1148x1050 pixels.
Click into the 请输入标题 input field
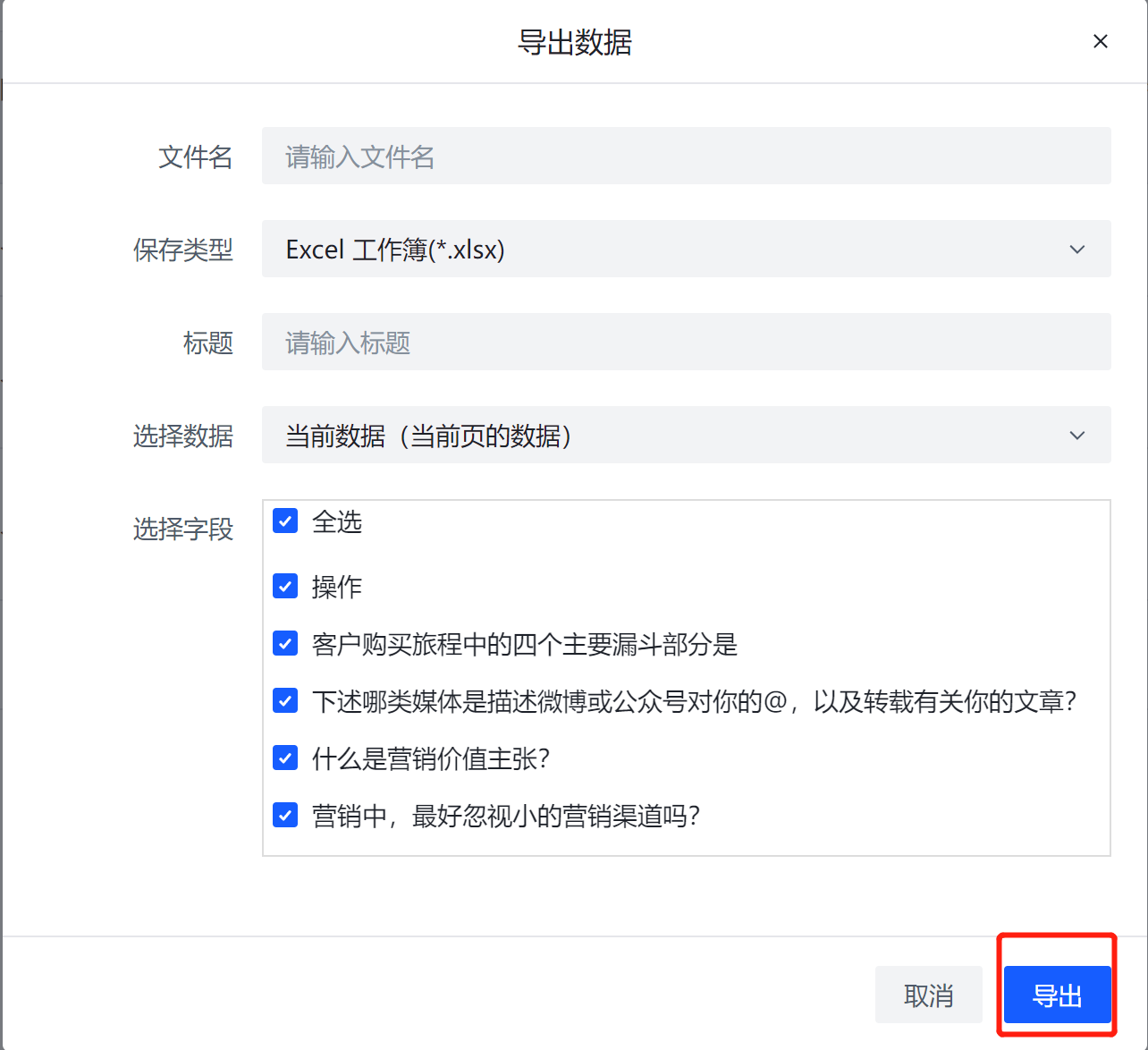[685, 343]
